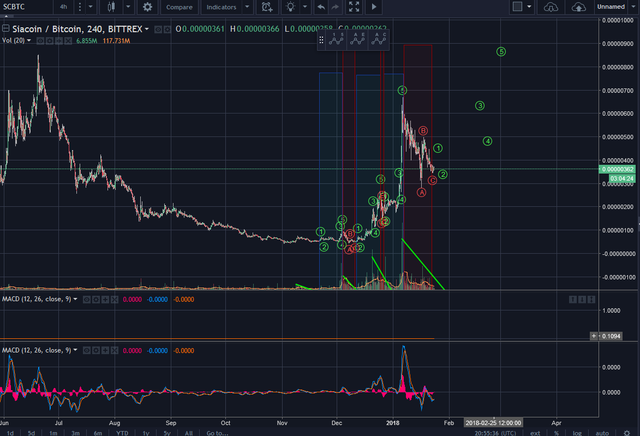Select the 5y date range
The width and height of the screenshot is (640, 436).
[x=167, y=433]
